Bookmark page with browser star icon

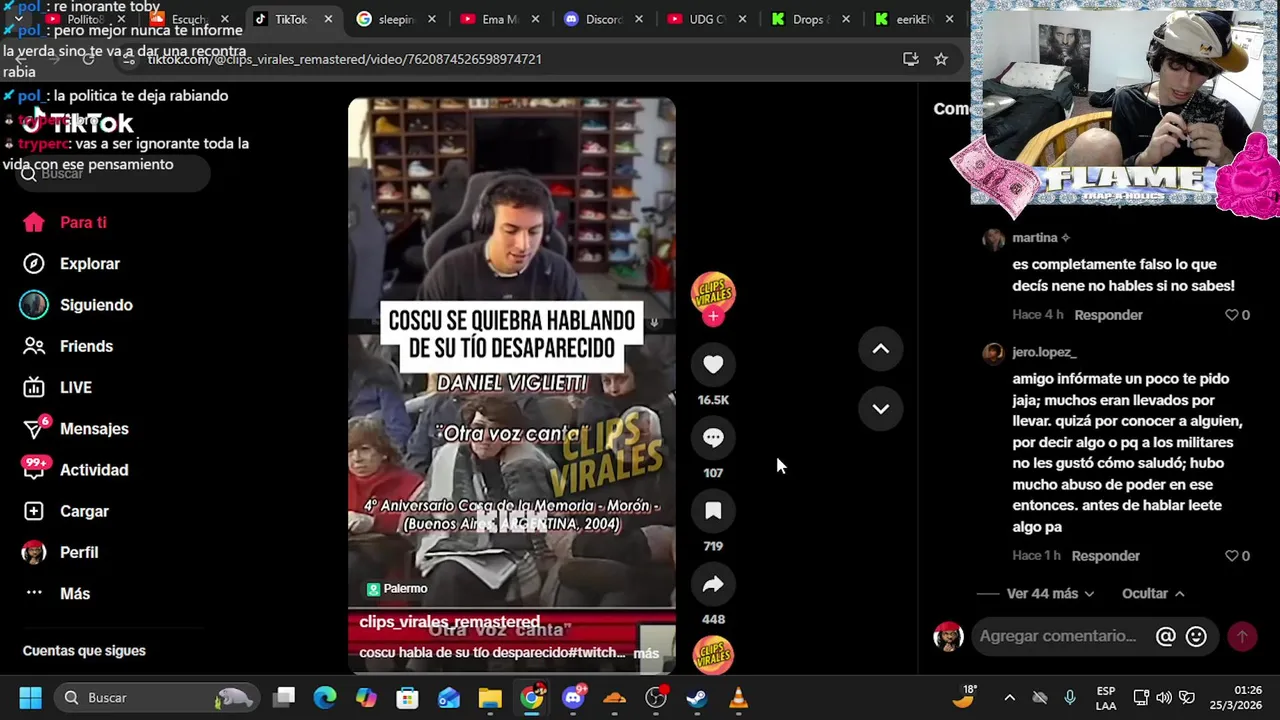point(941,59)
